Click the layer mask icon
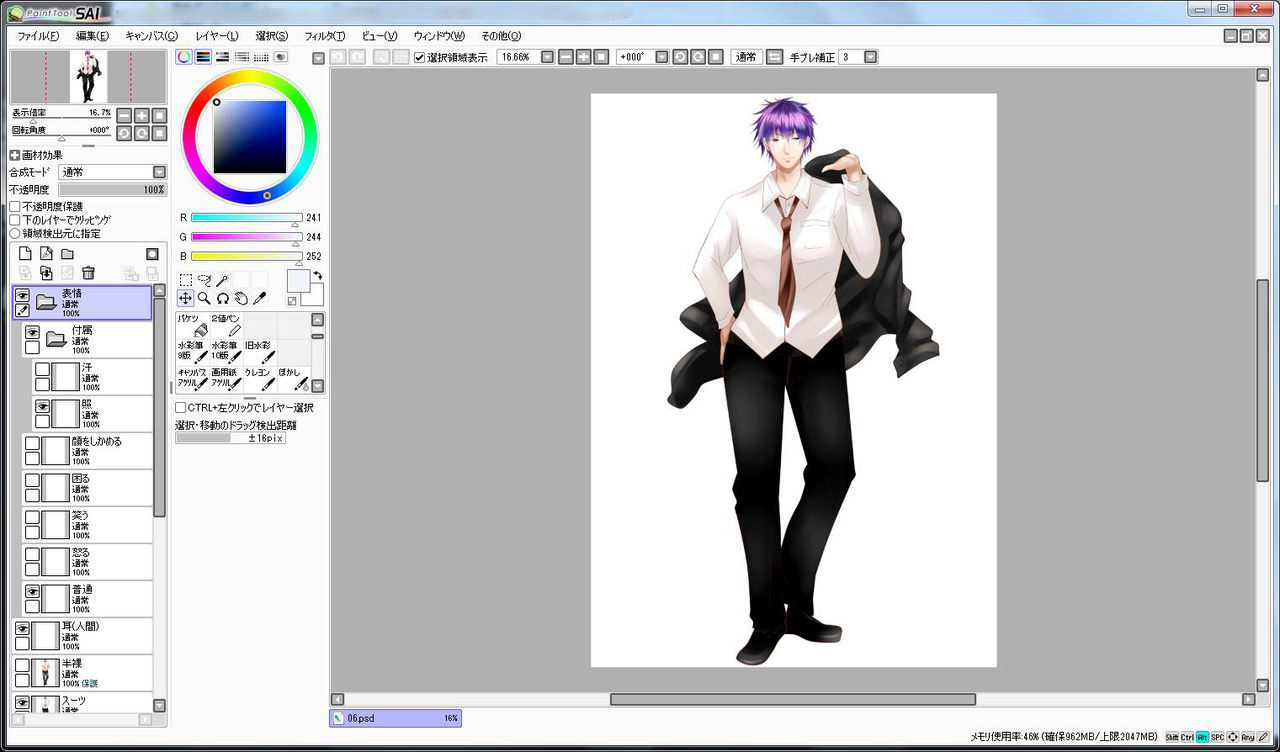The image size is (1280, 752). coord(152,254)
